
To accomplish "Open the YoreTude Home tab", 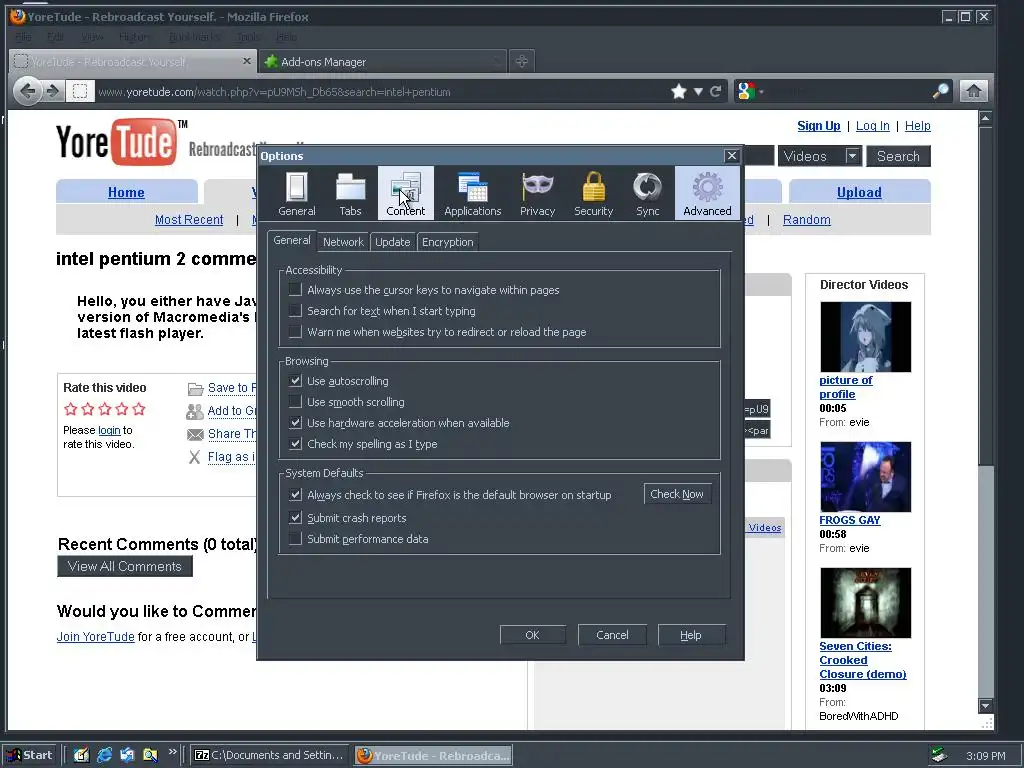I will click(126, 192).
